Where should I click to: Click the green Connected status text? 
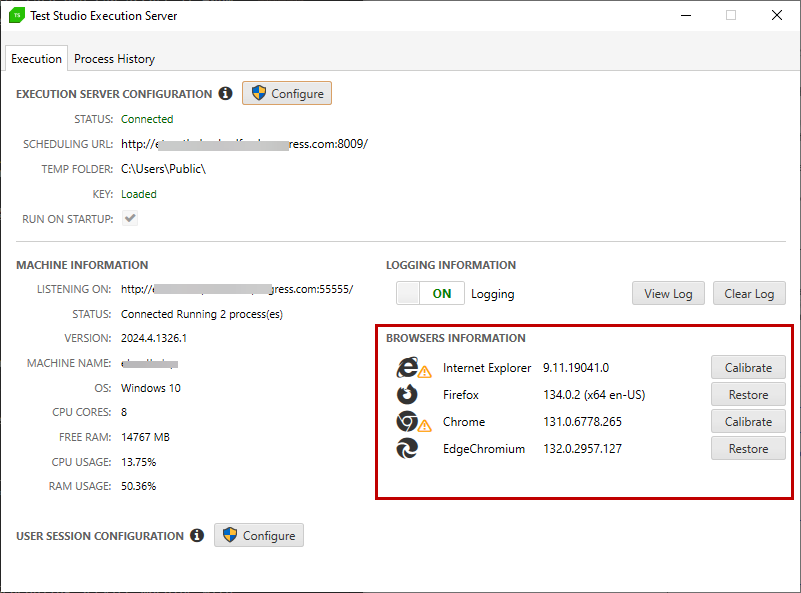click(147, 119)
